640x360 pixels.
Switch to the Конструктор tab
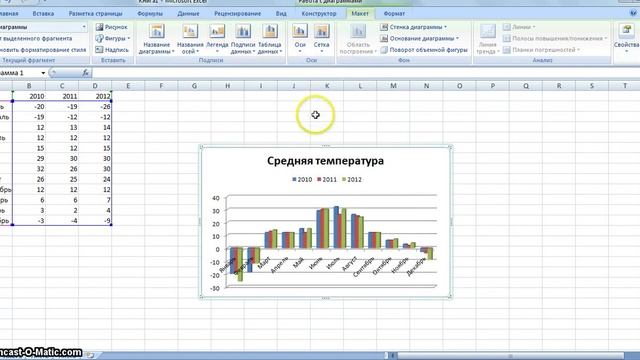(319, 13)
